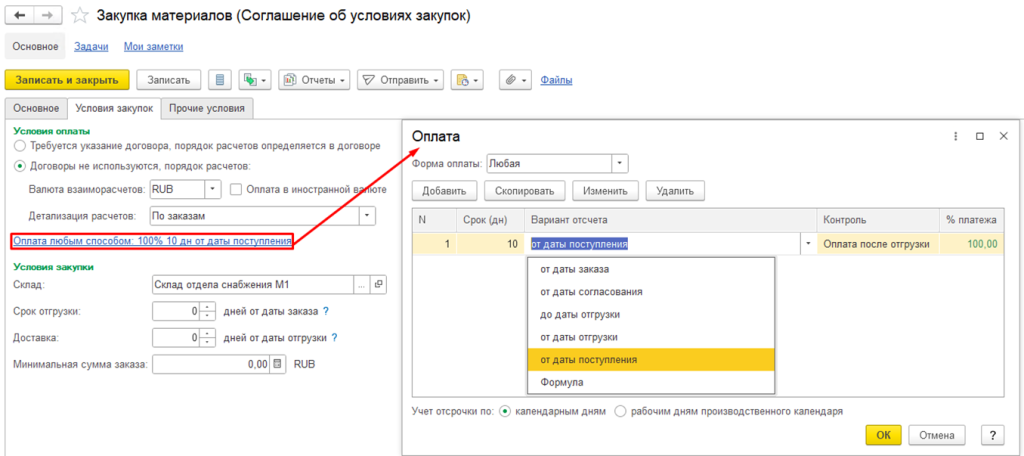Image resolution: width=1024 pixels, height=456 pixels.
Task: Click Отмена in the Оплата dialog
Action: coord(937,435)
